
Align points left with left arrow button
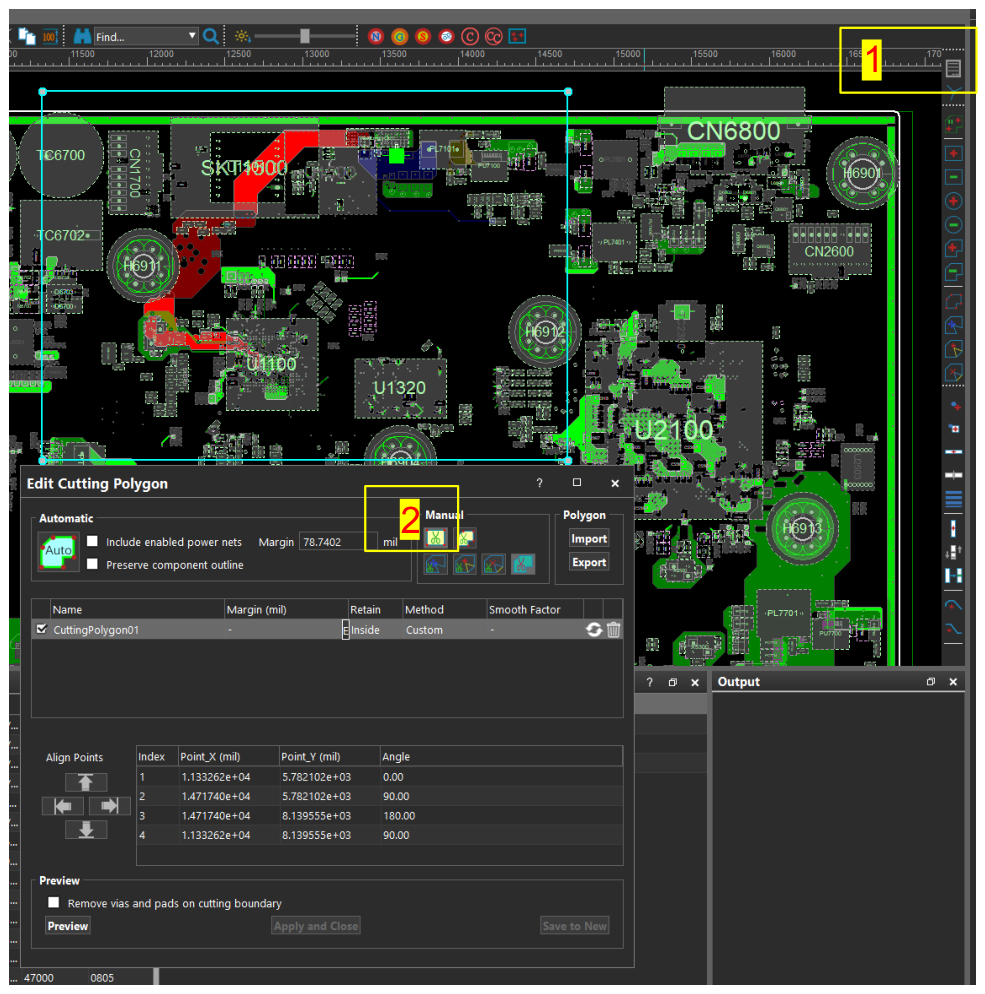pyautogui.click(x=63, y=806)
